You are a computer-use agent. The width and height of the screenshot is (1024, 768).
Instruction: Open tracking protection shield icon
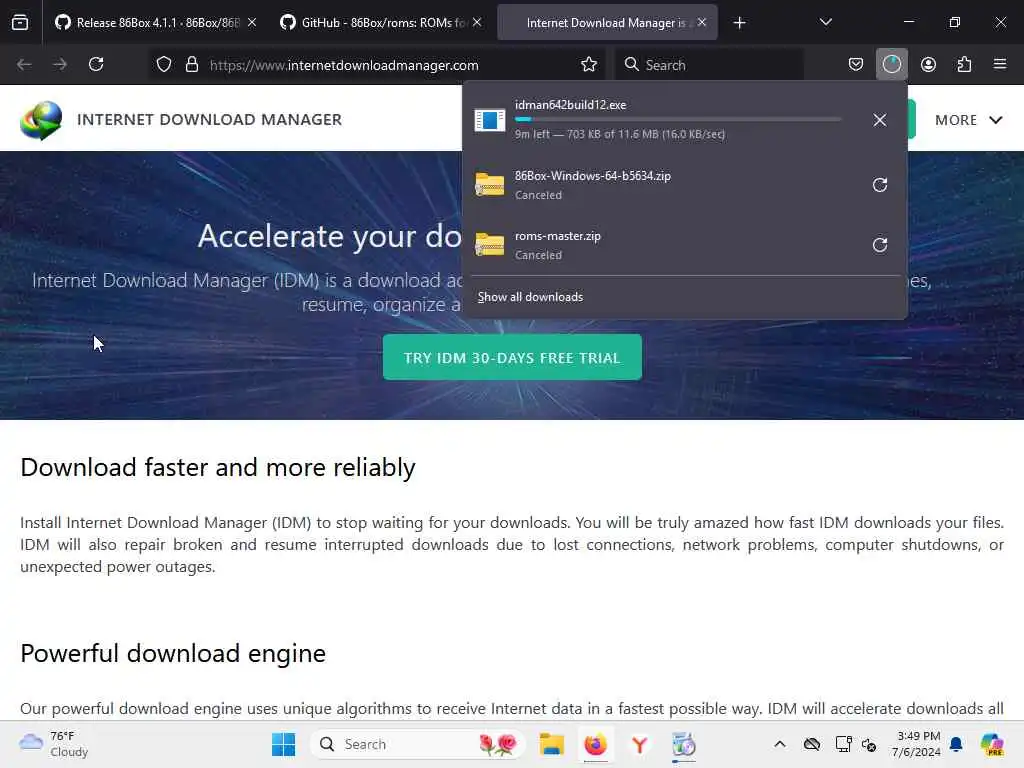[x=164, y=65]
